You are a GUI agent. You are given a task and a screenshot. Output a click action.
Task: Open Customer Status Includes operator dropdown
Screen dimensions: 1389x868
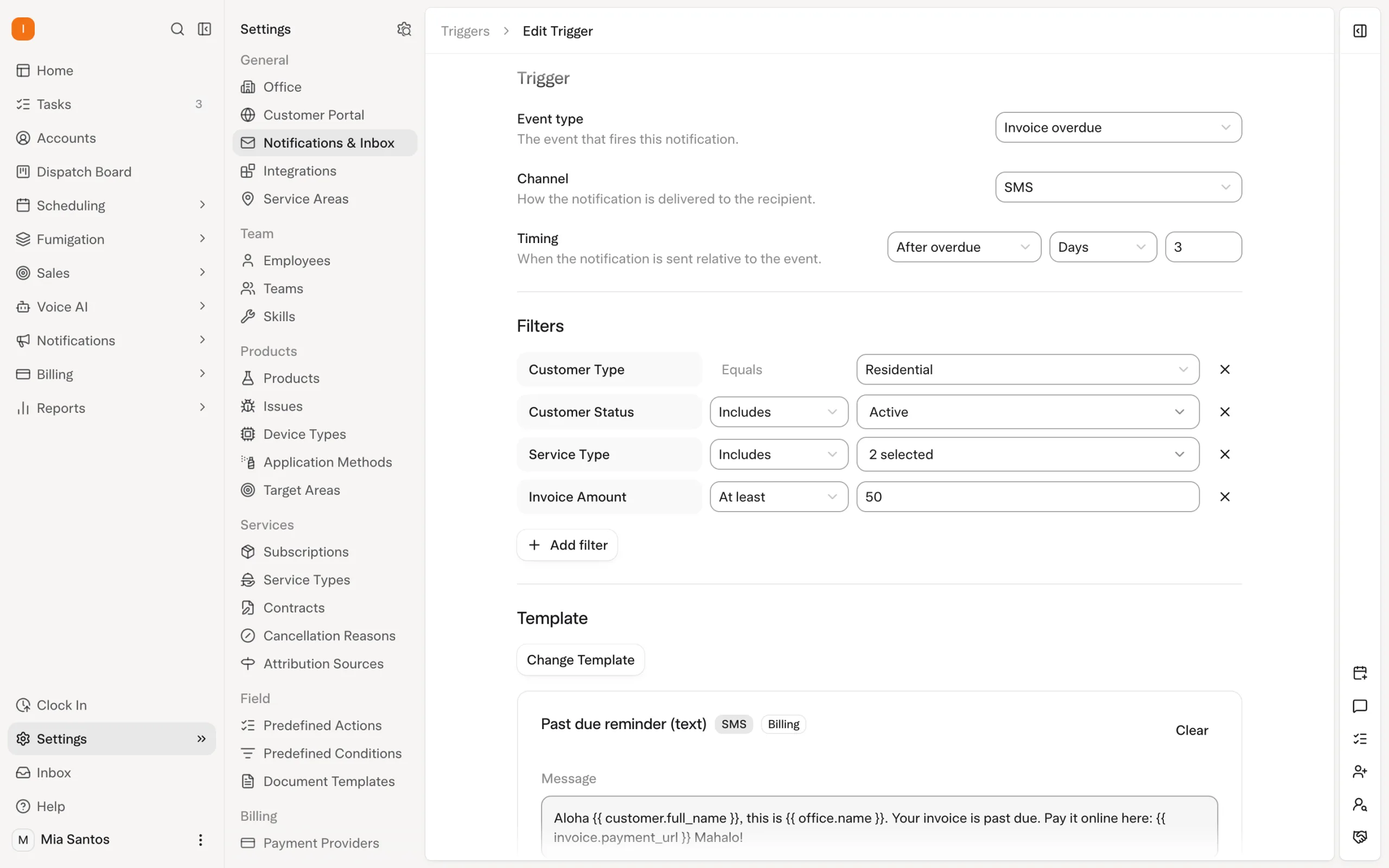click(x=779, y=412)
